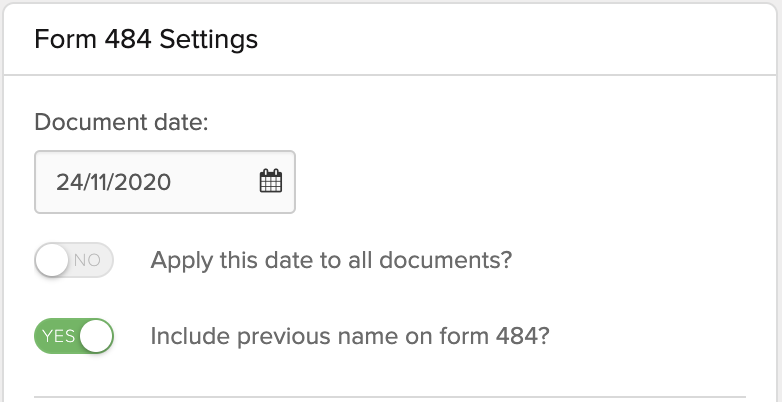782x402 pixels.
Task: Click the number 484 in the panel title
Action: [128, 39]
